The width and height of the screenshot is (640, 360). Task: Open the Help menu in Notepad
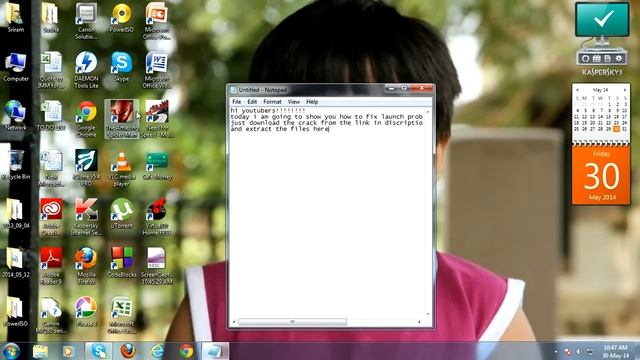(x=312, y=102)
